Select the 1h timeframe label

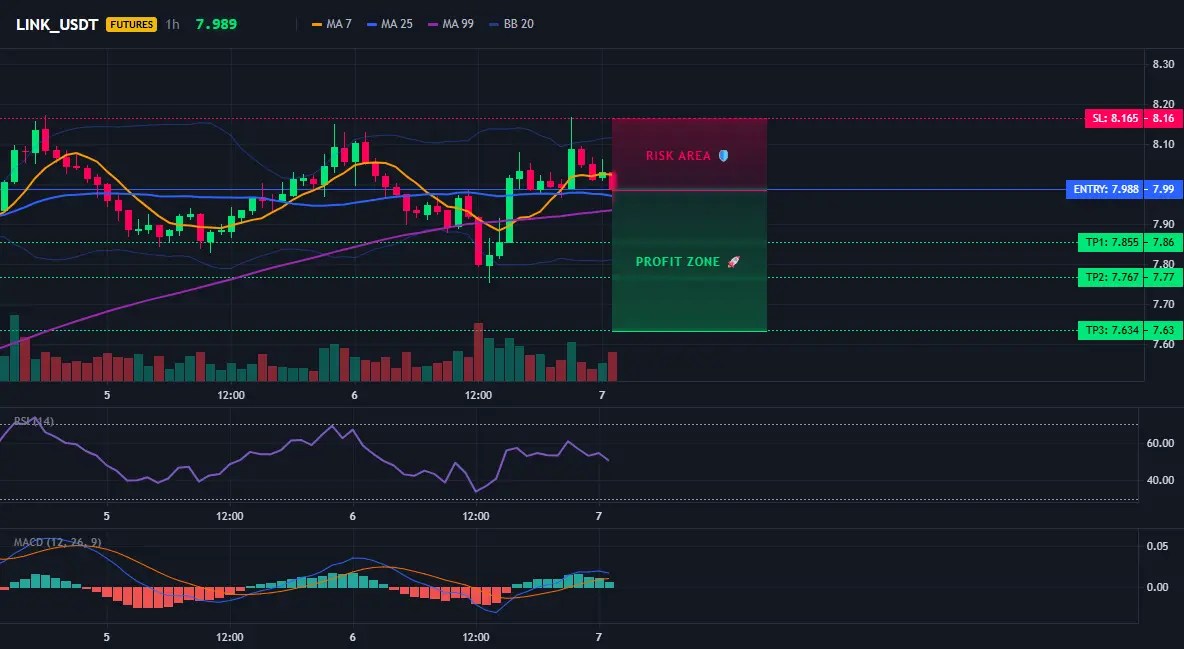[x=173, y=24]
